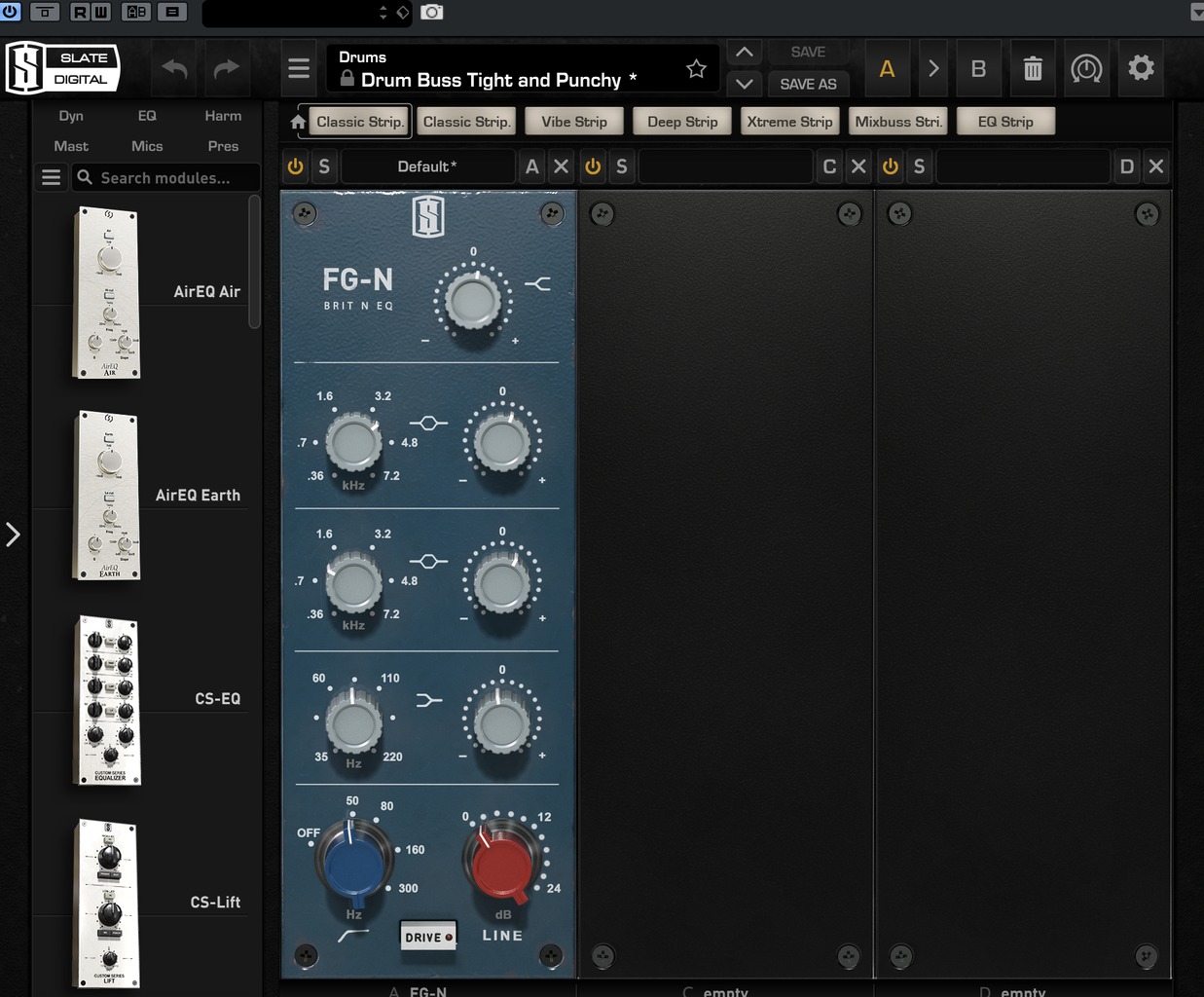Open the slot D preset selector
Screen dimensions: 1204x997
tap(1023, 166)
